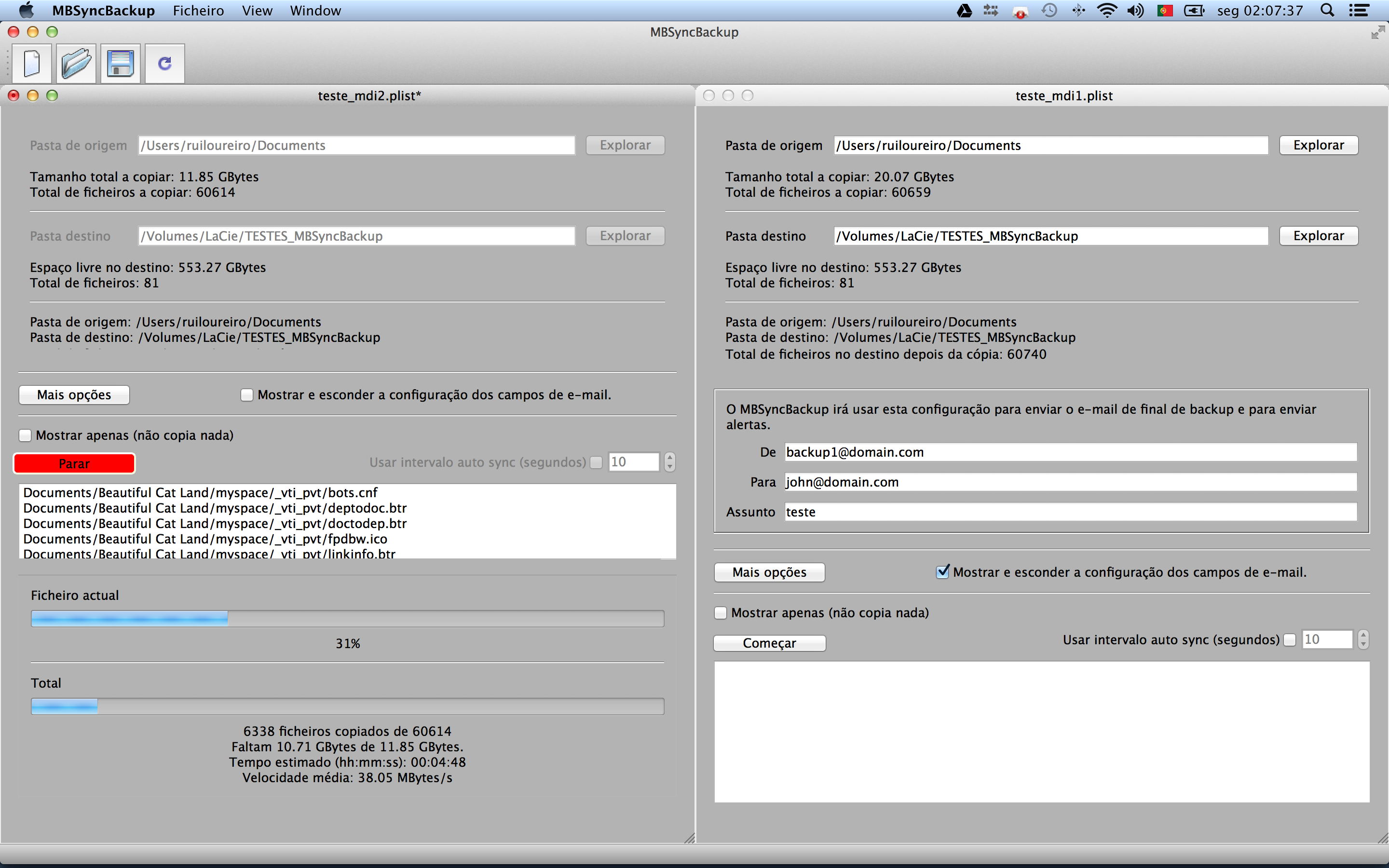
Task: Click text Velocidade média: 38.05 MBytes/s
Action: point(347,778)
